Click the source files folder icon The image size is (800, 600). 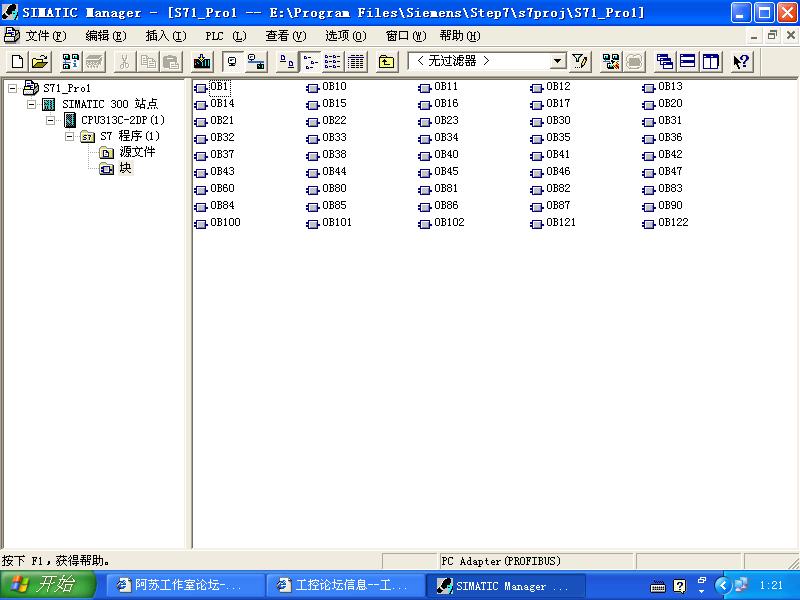[x=106, y=152]
